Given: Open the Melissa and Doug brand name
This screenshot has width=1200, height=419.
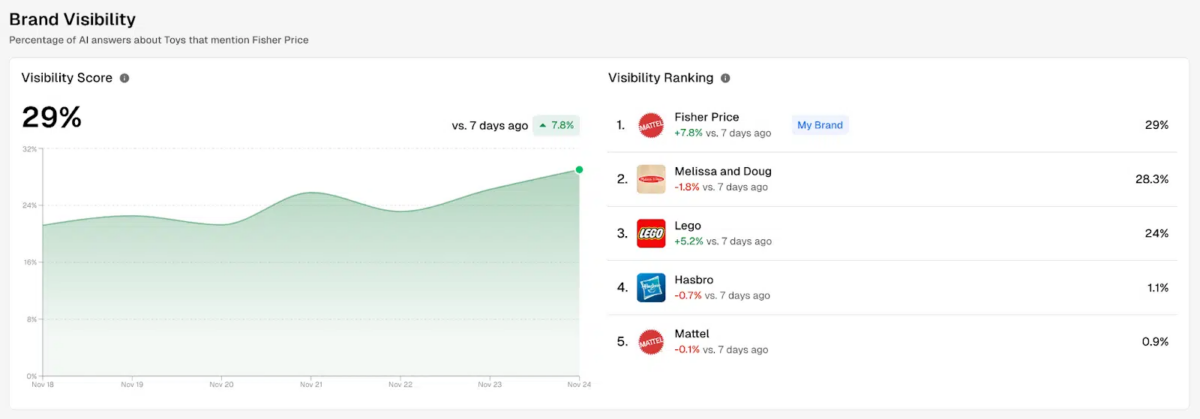Looking at the screenshot, I should [x=722, y=171].
